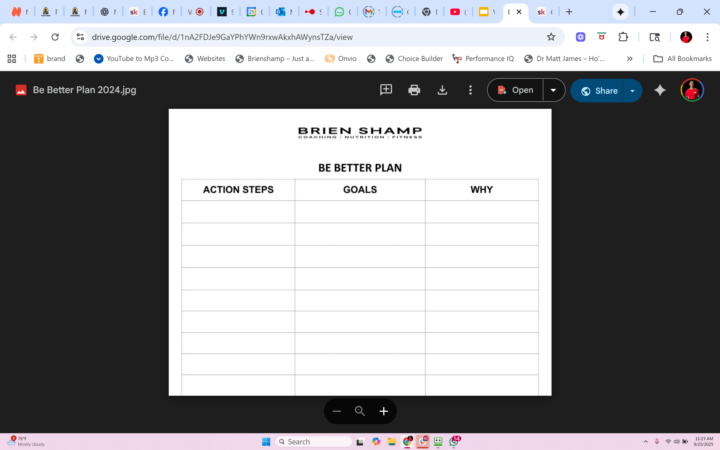The height and width of the screenshot is (450, 720).
Task: Click the Add comment icon
Action: pos(386,90)
